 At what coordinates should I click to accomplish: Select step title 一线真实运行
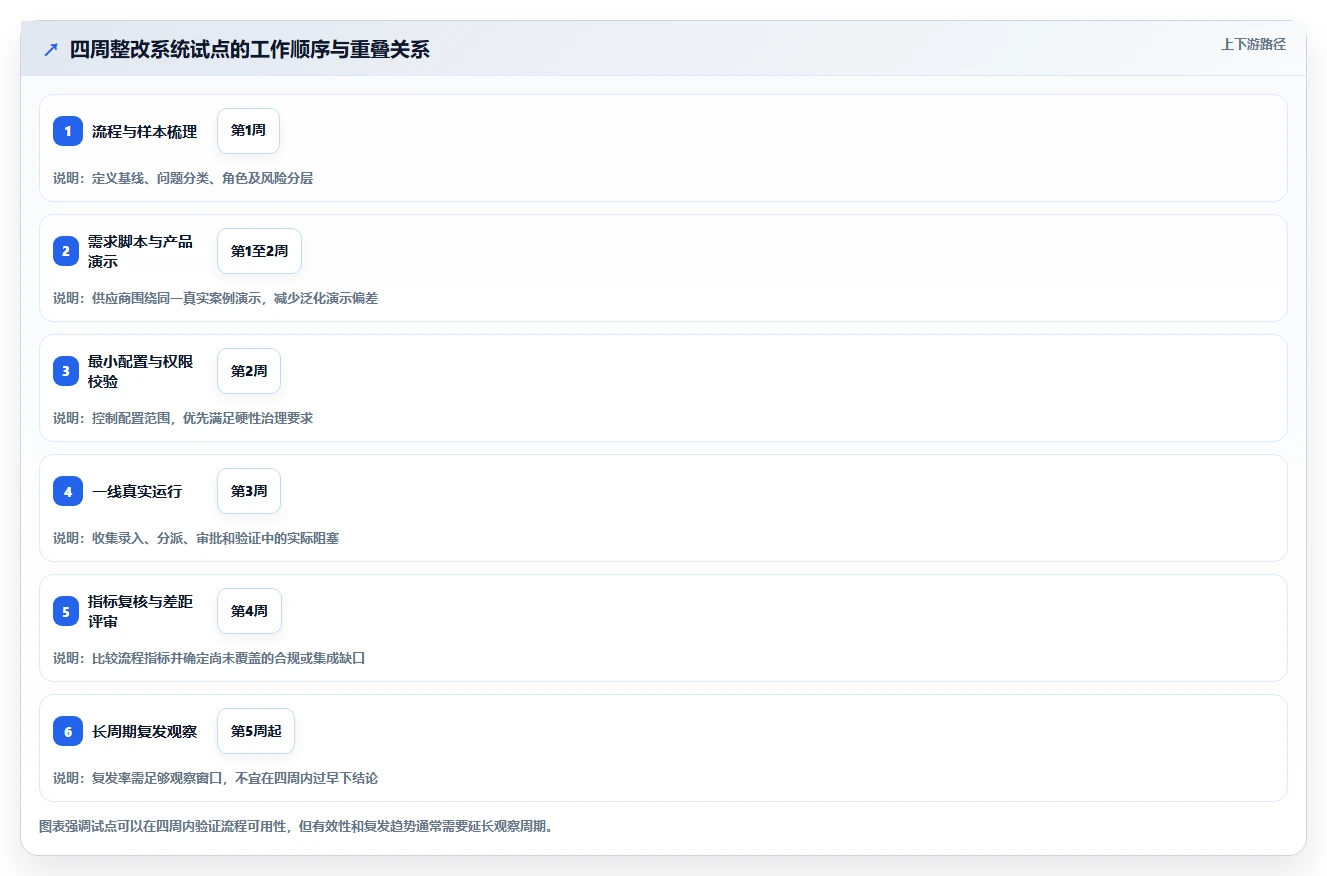point(137,492)
